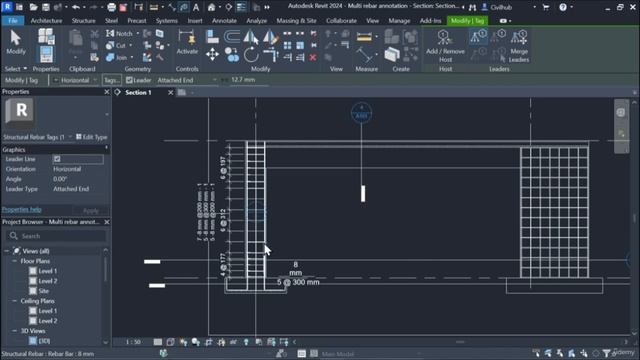Click the highlighted leader tool in Leaders panel
The height and width of the screenshot is (360, 640).
coord(478,37)
